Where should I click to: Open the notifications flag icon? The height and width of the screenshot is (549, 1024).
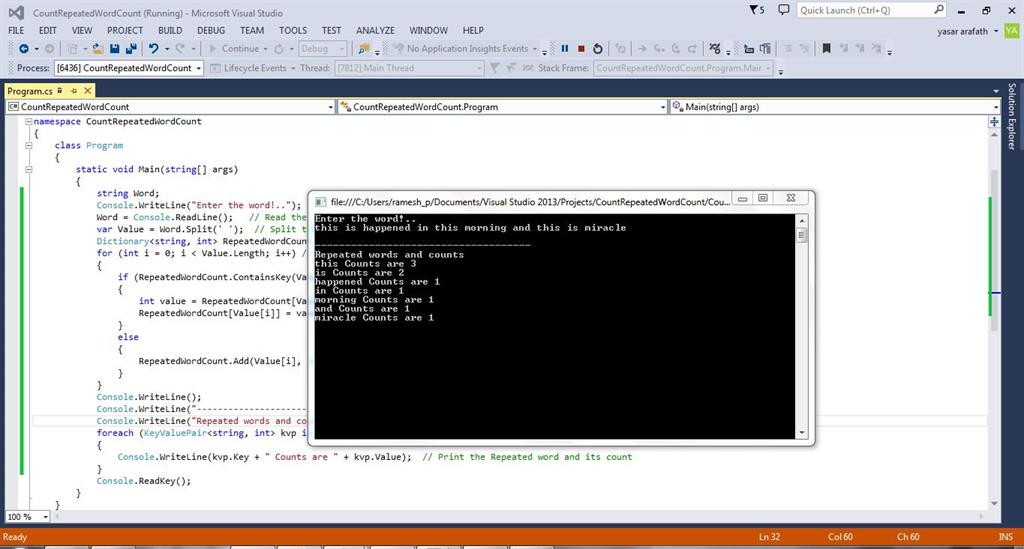click(756, 10)
